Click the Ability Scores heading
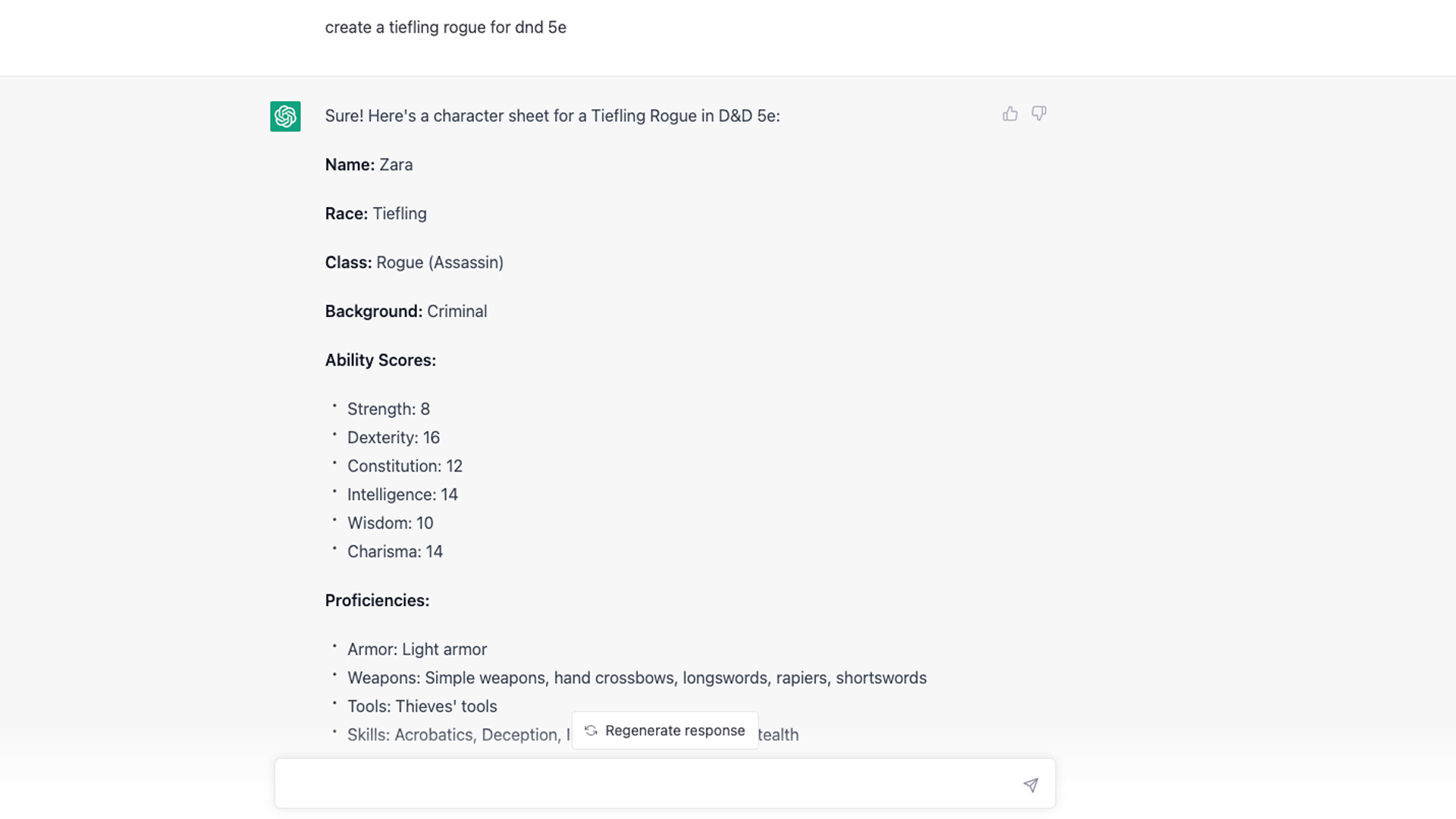 pyautogui.click(x=380, y=360)
